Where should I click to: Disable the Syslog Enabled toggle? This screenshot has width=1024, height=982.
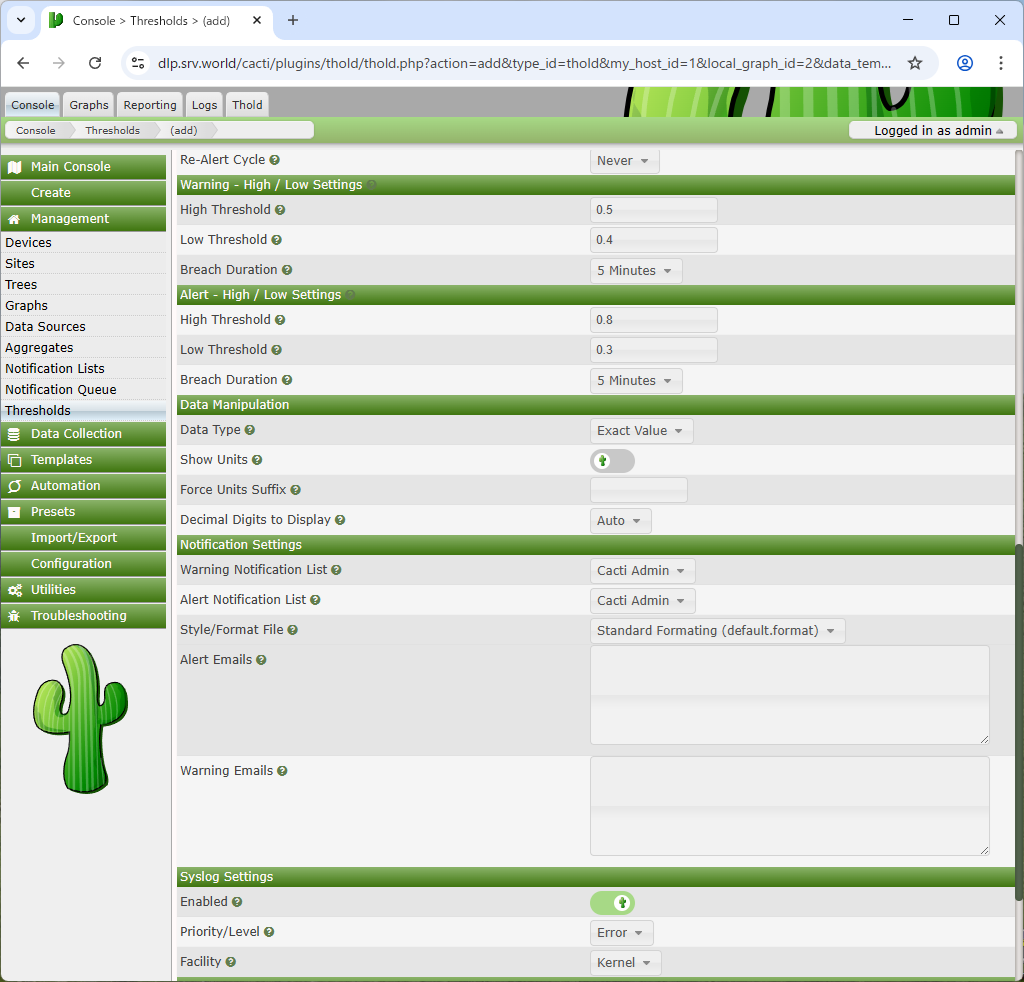tap(612, 903)
